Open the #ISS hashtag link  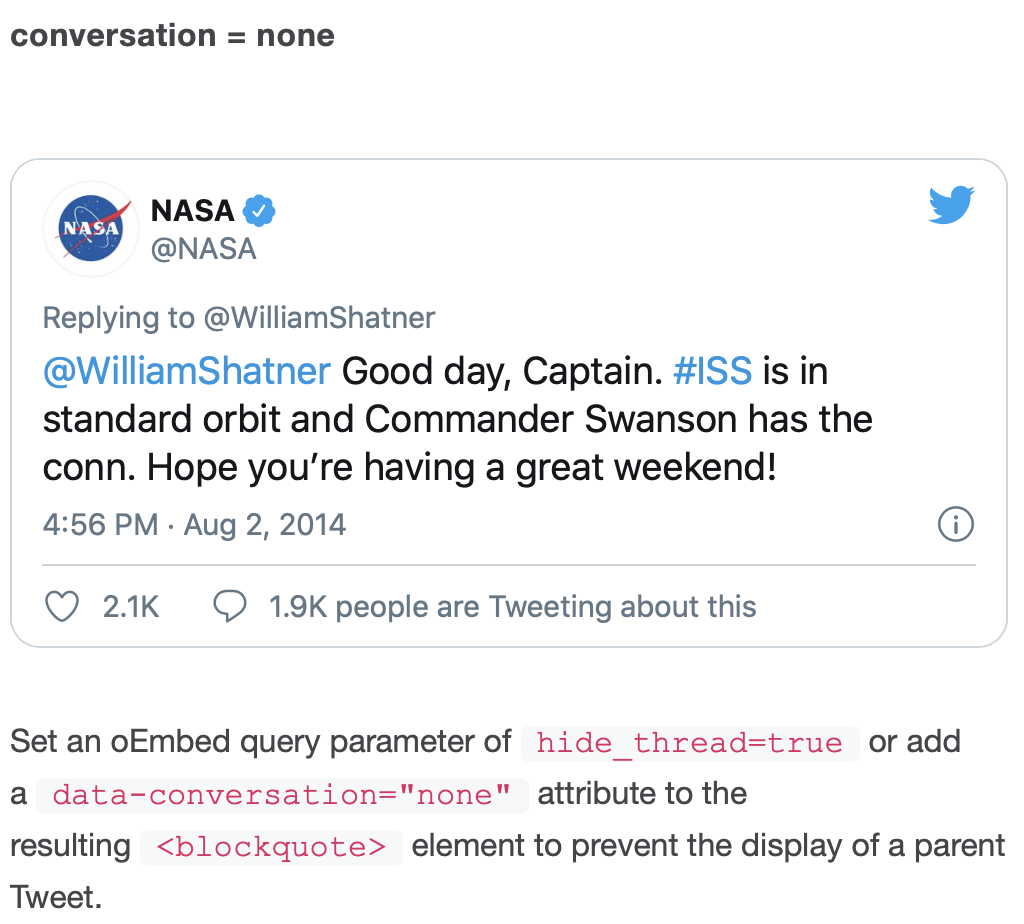pyautogui.click(x=712, y=371)
